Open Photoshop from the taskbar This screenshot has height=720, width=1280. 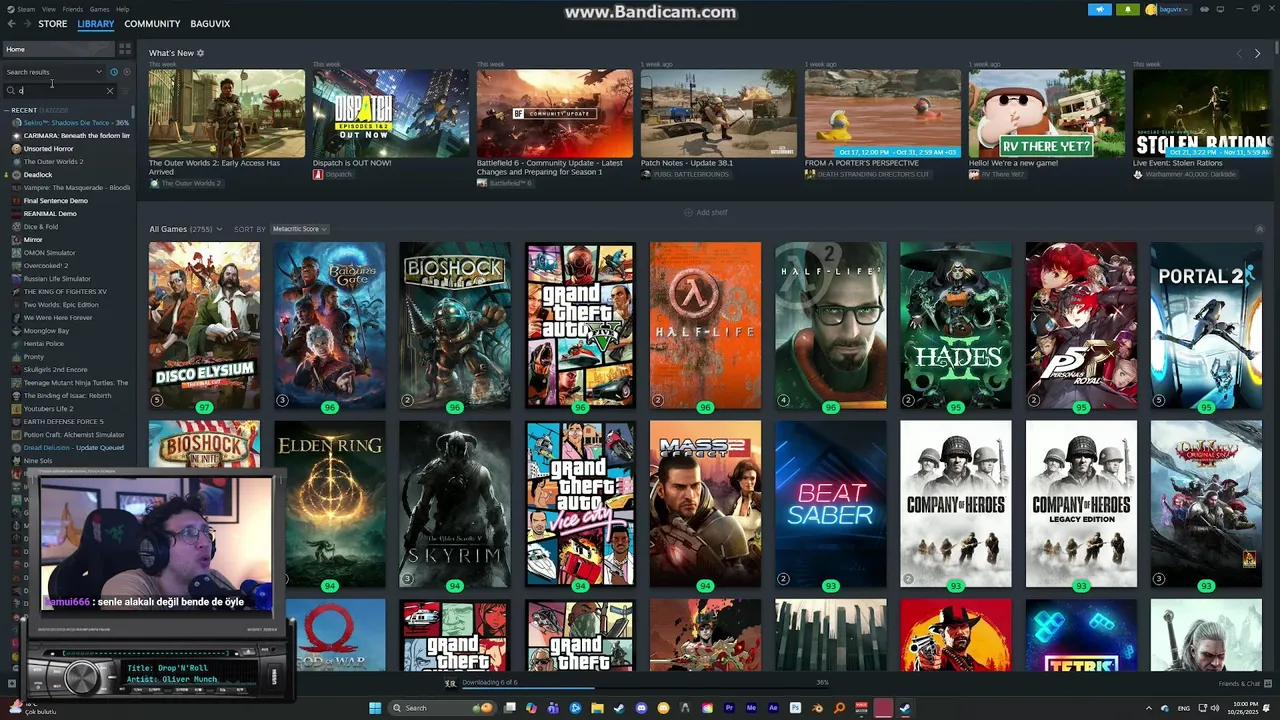(795, 708)
